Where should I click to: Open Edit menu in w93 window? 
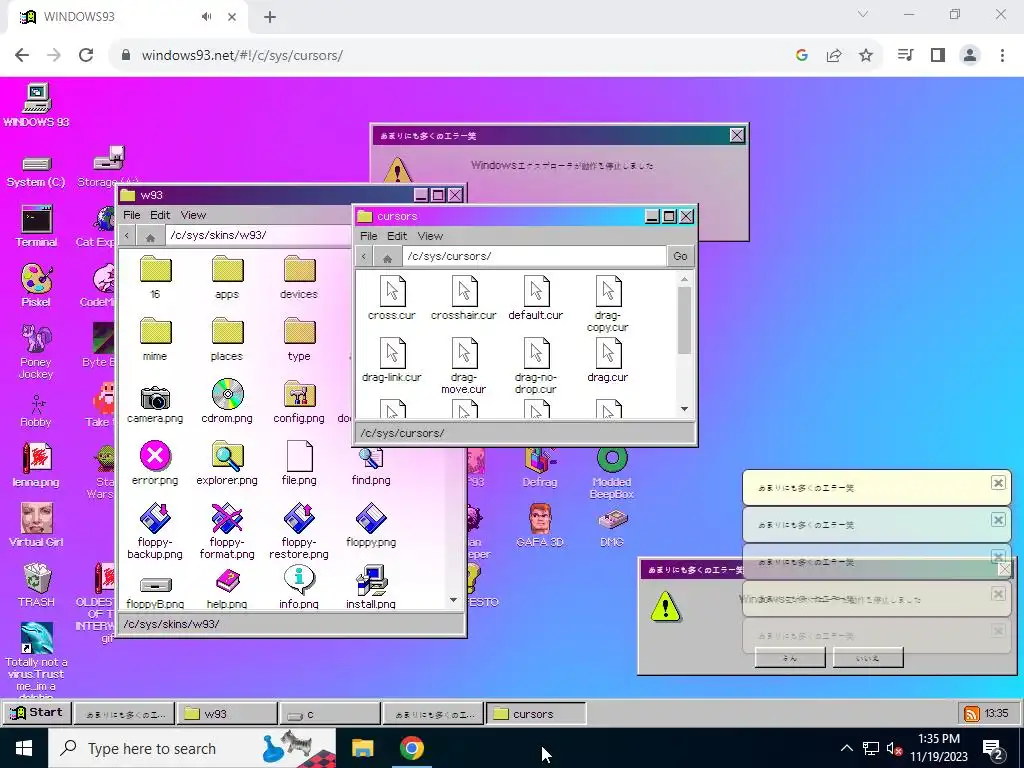(159, 215)
